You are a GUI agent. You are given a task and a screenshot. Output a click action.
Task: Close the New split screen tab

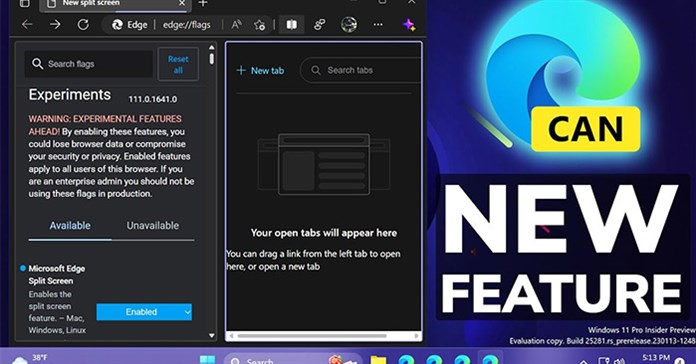[x=182, y=3]
